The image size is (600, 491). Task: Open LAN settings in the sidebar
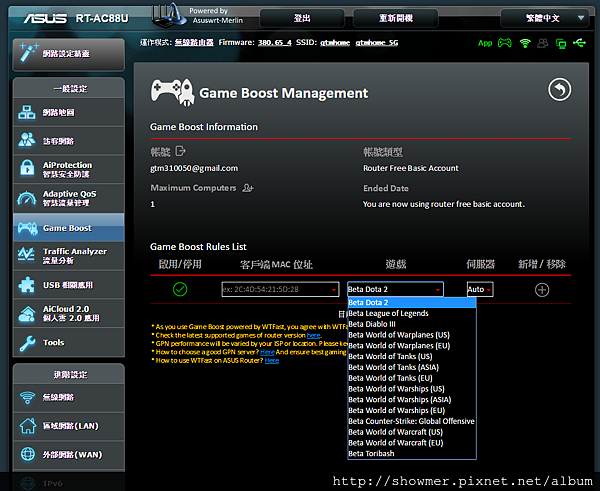tap(68, 426)
